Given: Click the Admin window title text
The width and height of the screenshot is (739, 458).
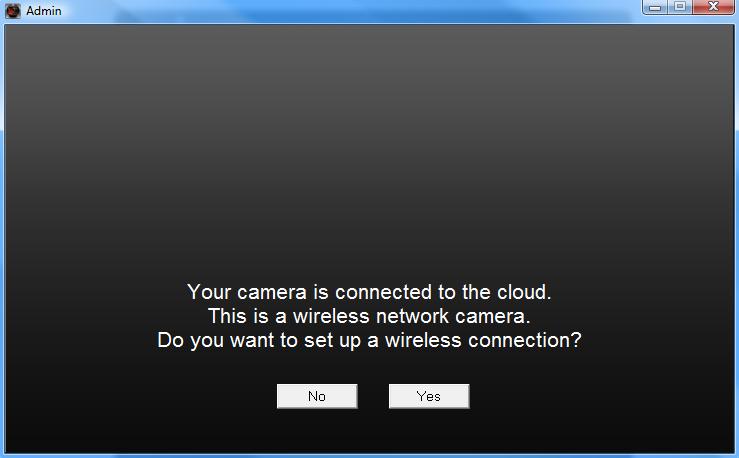Looking at the screenshot, I should (x=44, y=11).
